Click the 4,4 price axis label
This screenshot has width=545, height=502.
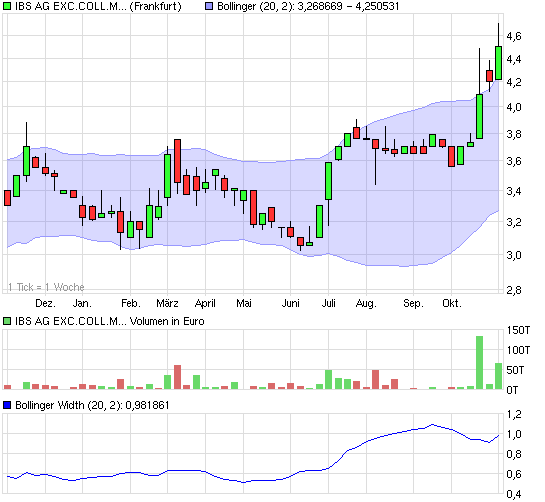[x=514, y=59]
